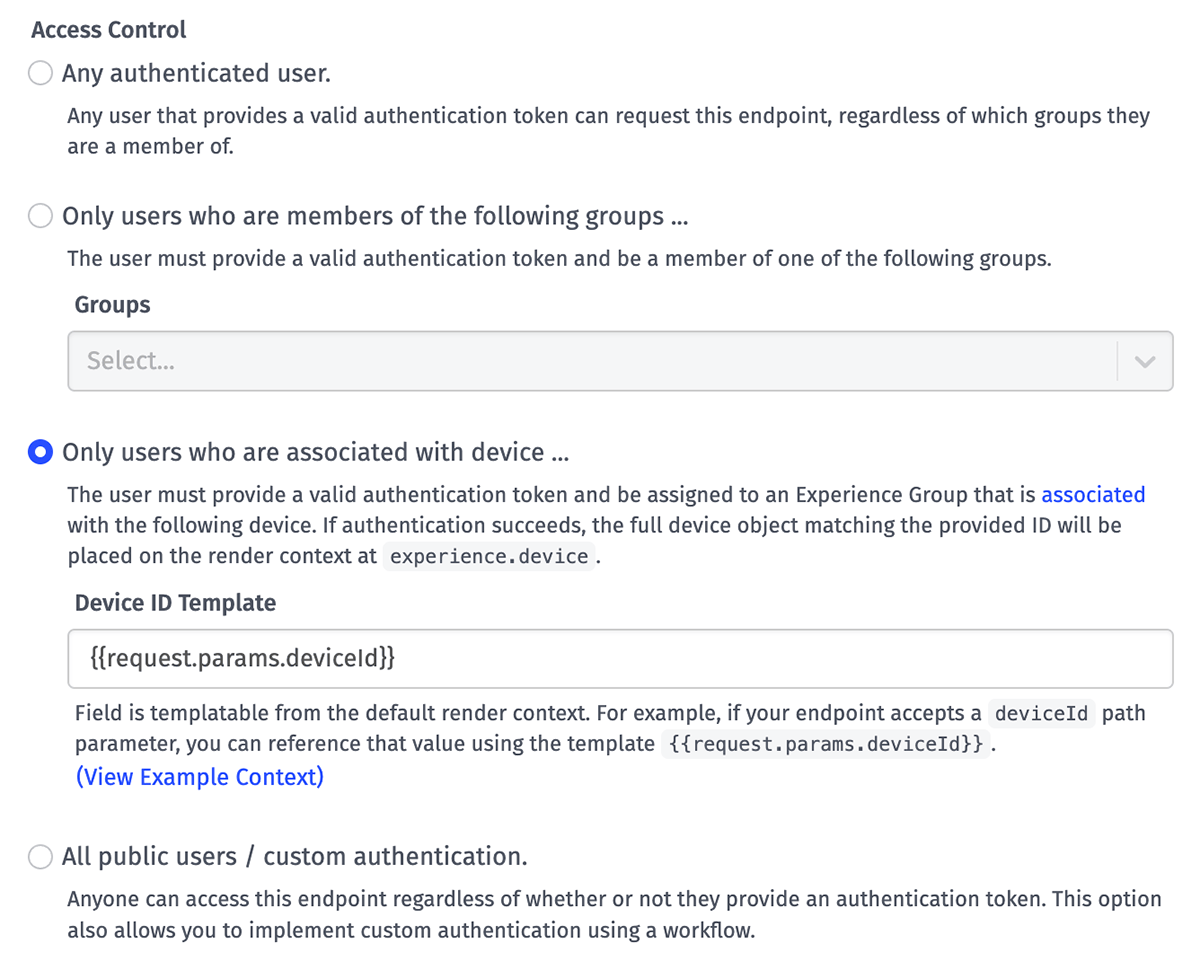The width and height of the screenshot is (1200, 970).
Task: Expand the chevron arrow of Groups dropdown
Action: tap(1145, 361)
